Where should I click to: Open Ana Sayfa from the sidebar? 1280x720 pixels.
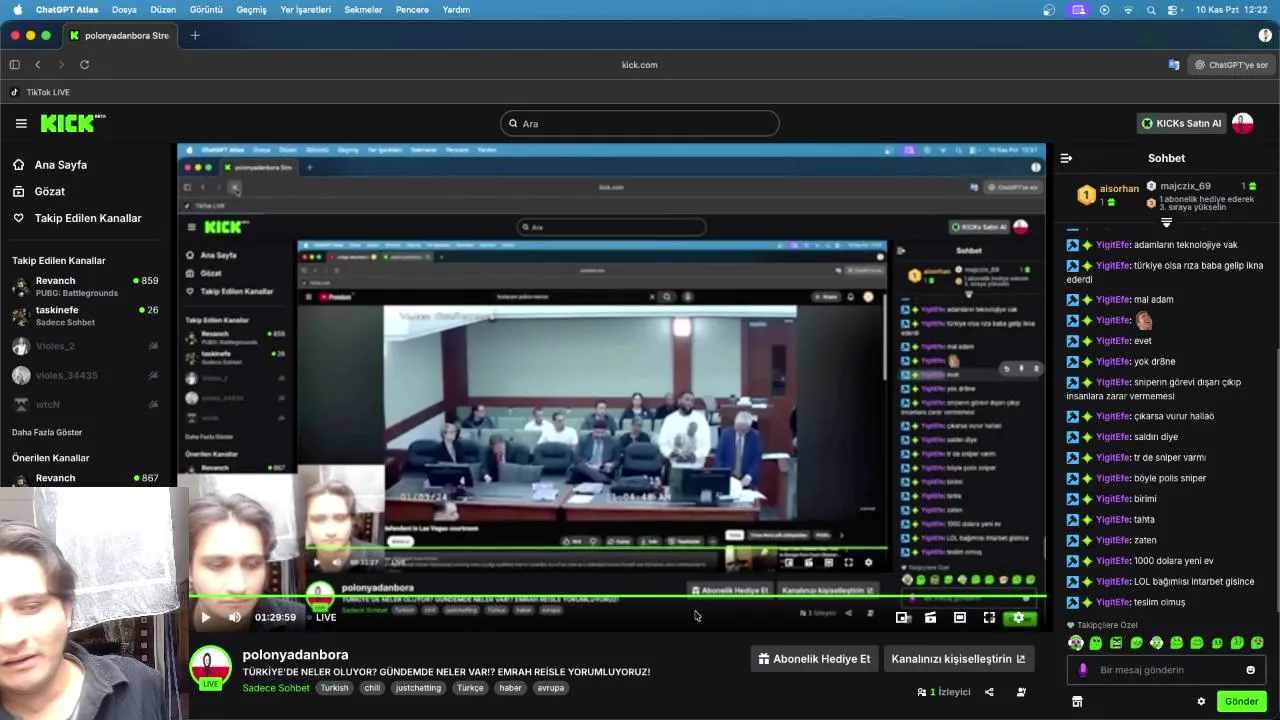(50, 165)
